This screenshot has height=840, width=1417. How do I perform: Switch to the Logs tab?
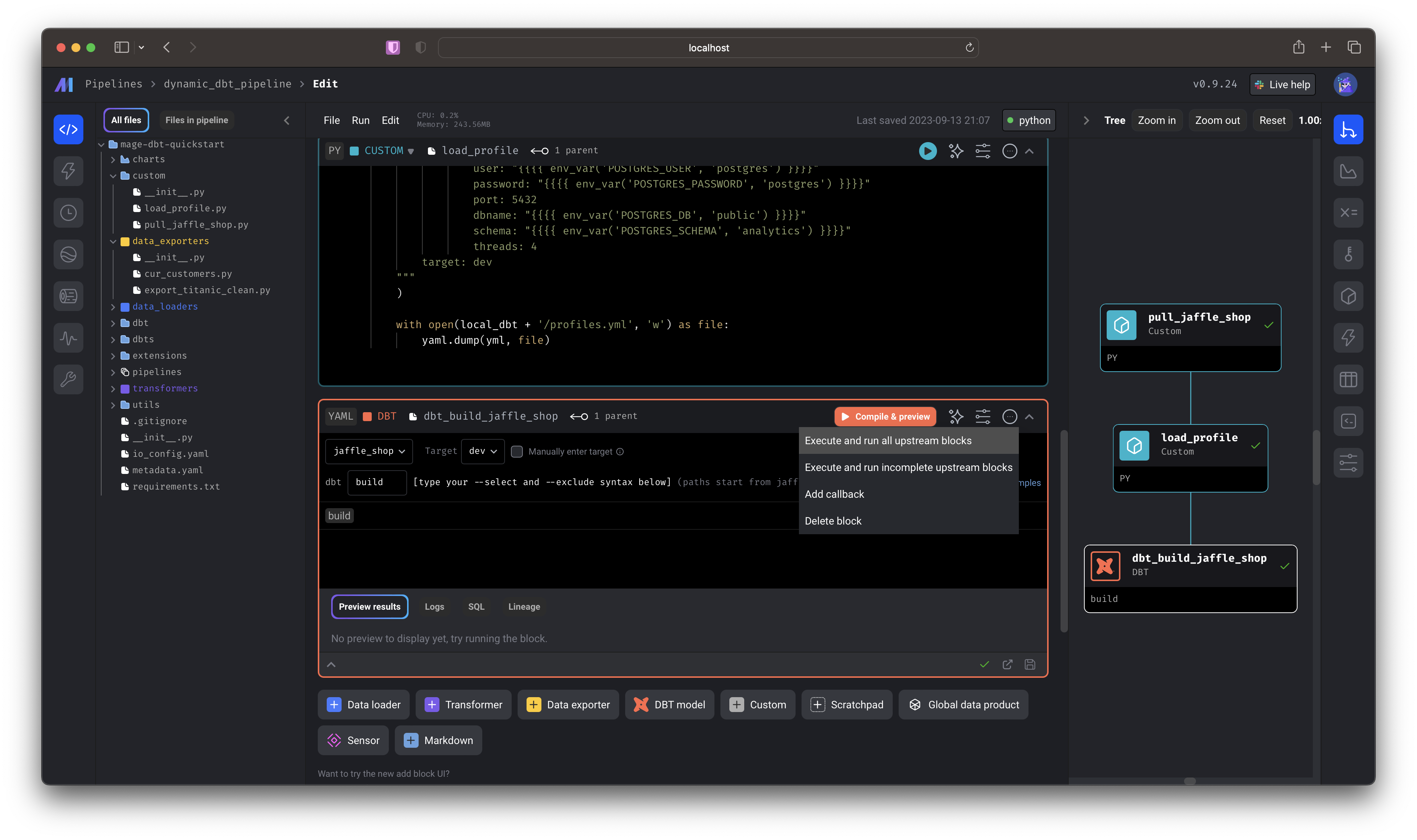tap(434, 607)
